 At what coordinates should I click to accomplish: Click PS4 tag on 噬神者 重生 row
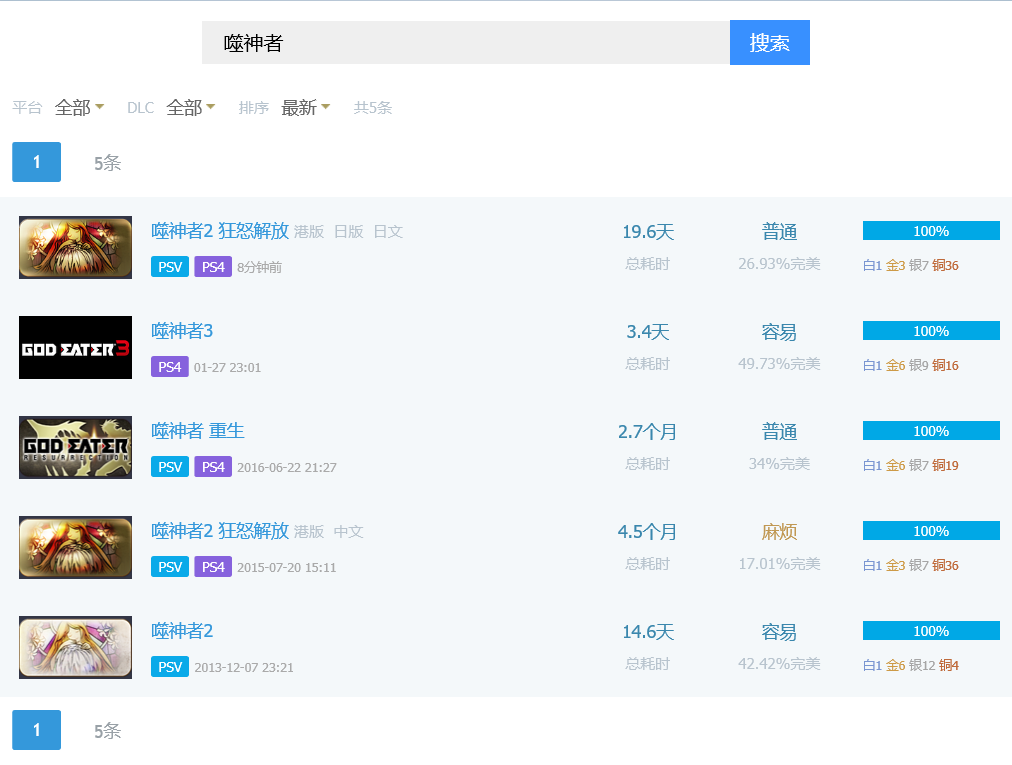tap(213, 467)
